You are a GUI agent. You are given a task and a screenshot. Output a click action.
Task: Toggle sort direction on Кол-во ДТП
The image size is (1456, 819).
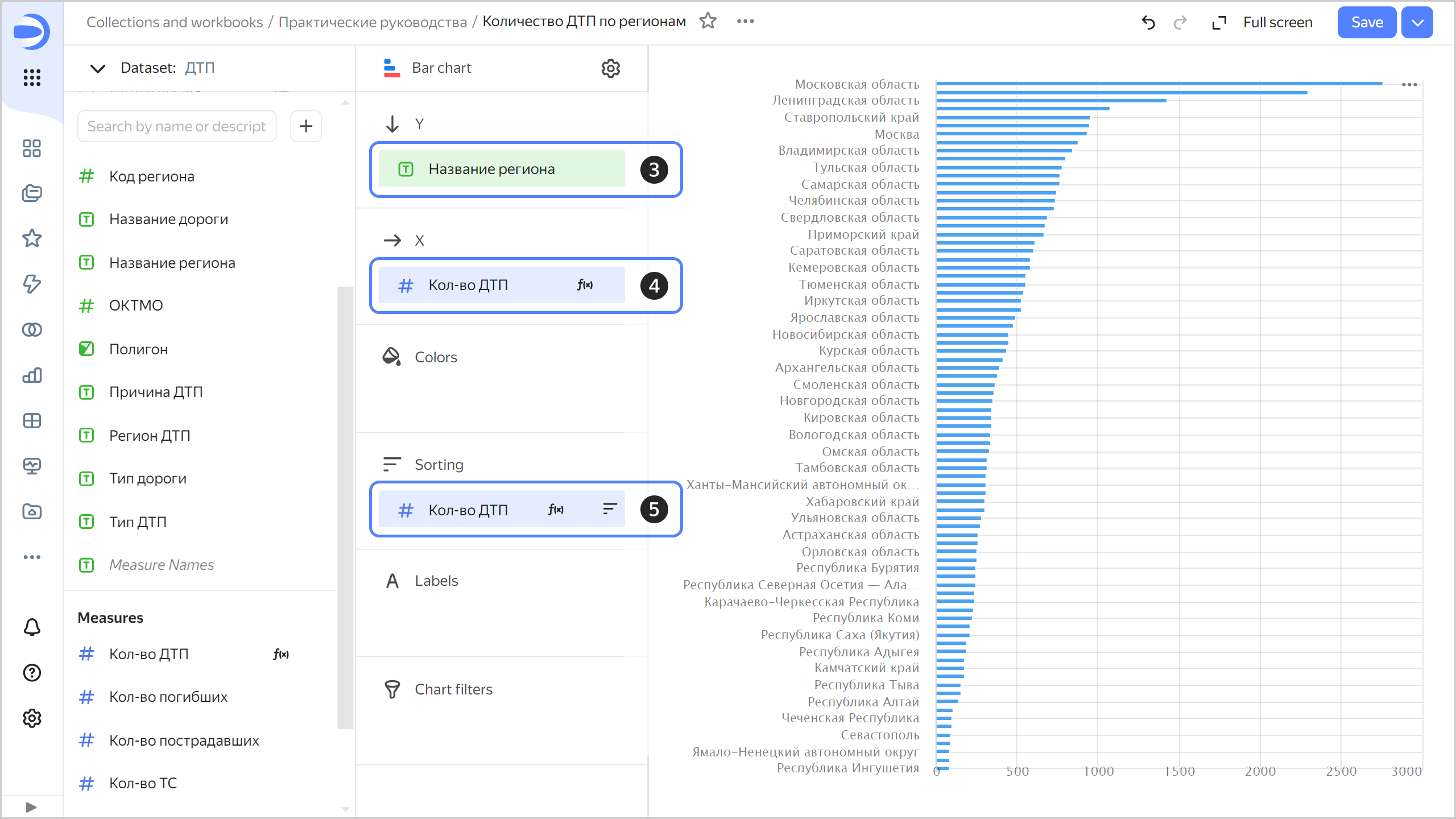[610, 509]
